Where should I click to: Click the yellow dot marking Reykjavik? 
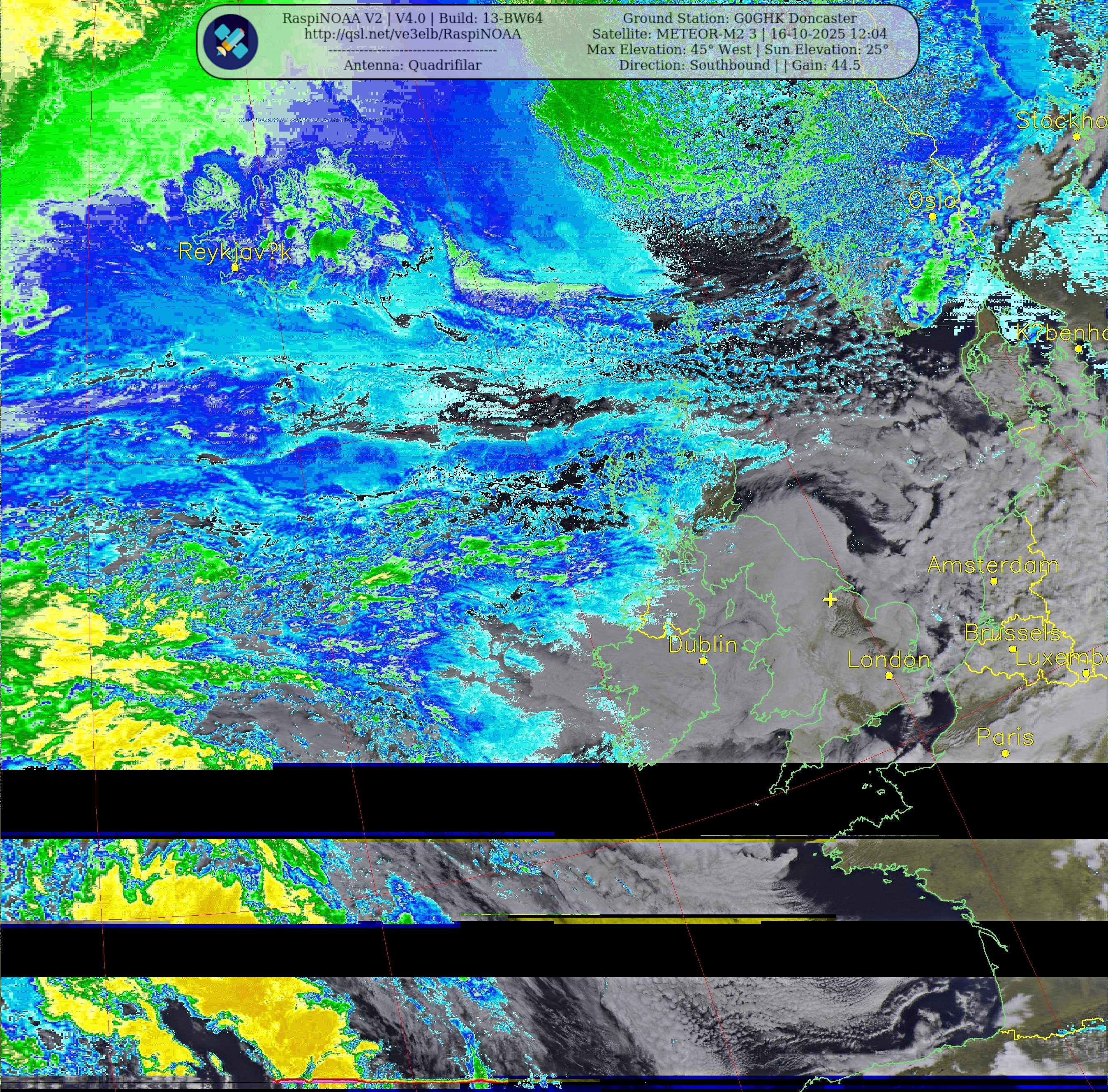click(x=235, y=268)
